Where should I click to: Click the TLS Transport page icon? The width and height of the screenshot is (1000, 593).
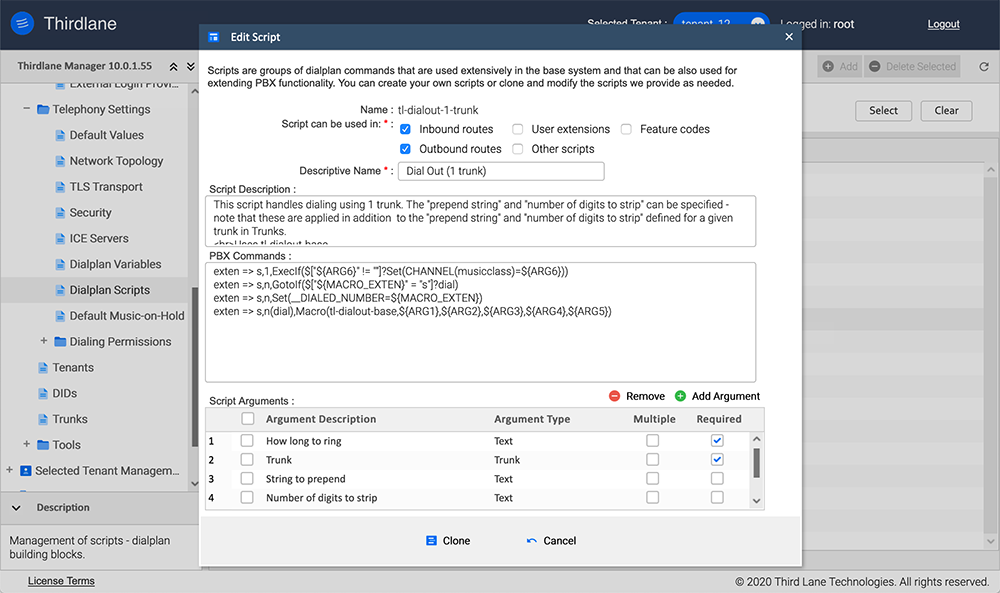pos(60,187)
